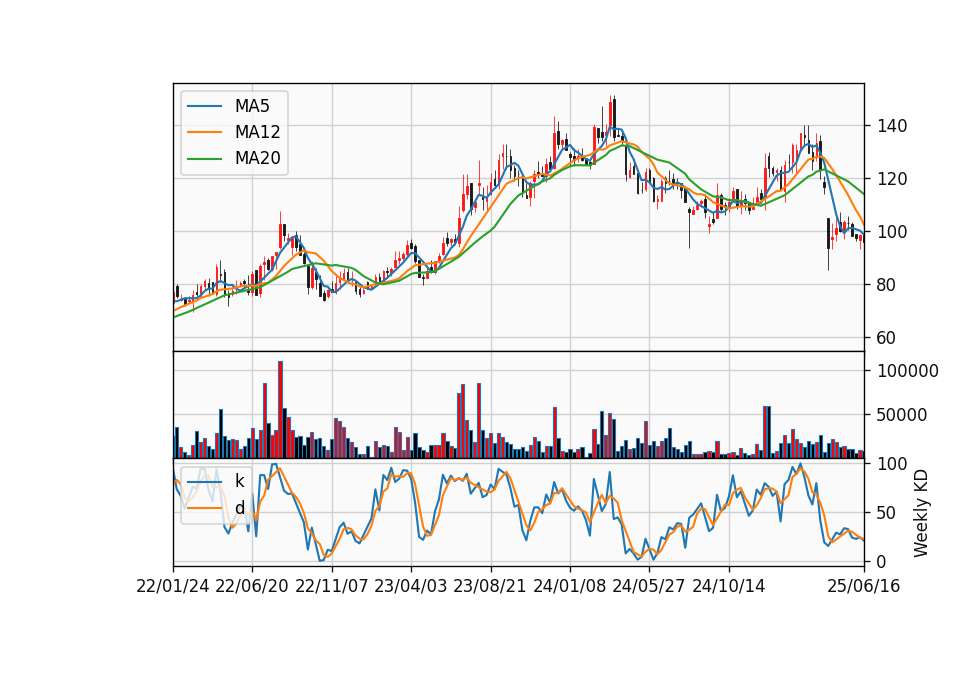The height and width of the screenshot is (690, 960).
Task: Click the 22/11/07 date label
Action: click(x=332, y=586)
